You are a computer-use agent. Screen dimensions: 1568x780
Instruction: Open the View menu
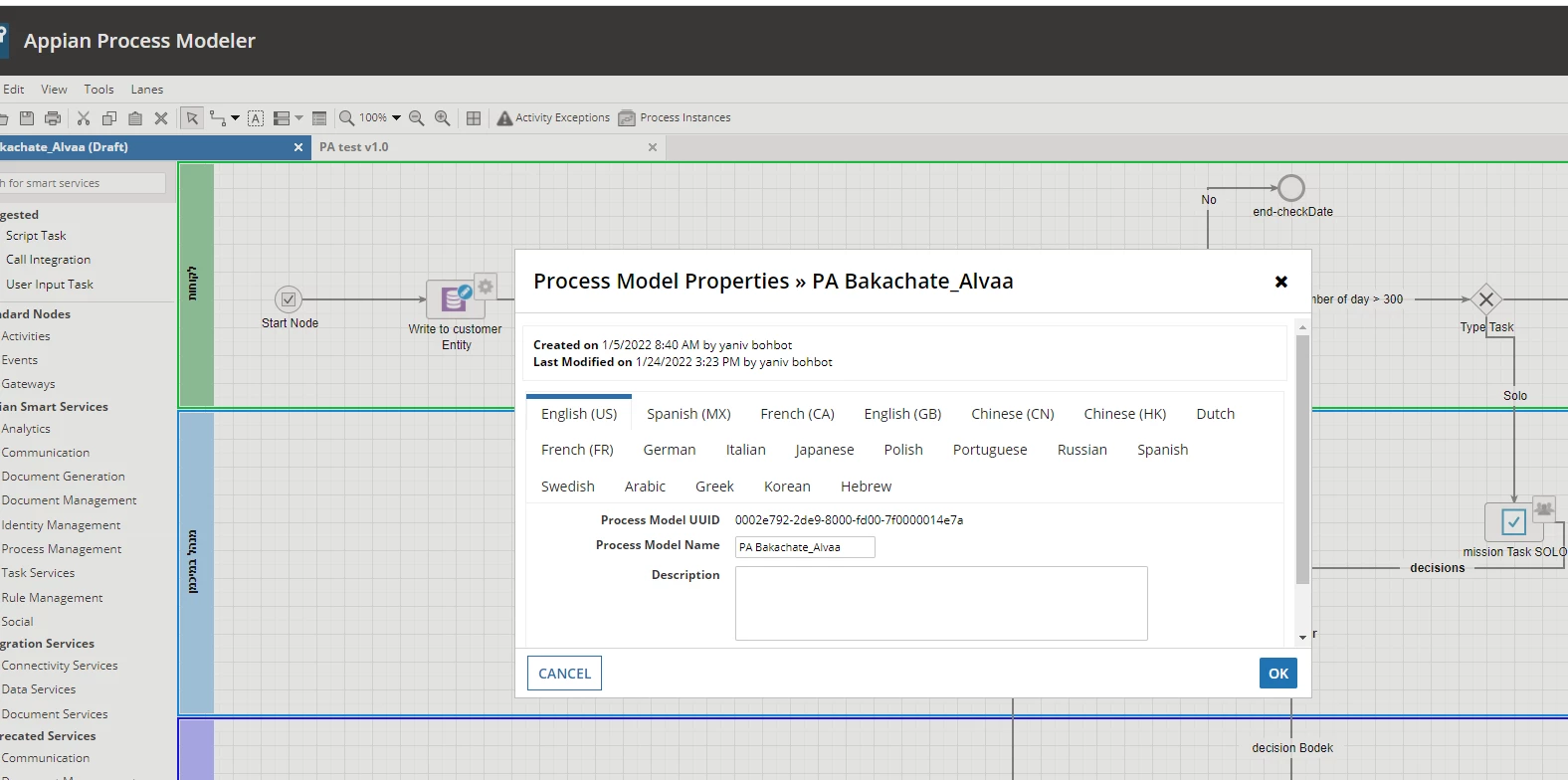pyautogui.click(x=54, y=90)
